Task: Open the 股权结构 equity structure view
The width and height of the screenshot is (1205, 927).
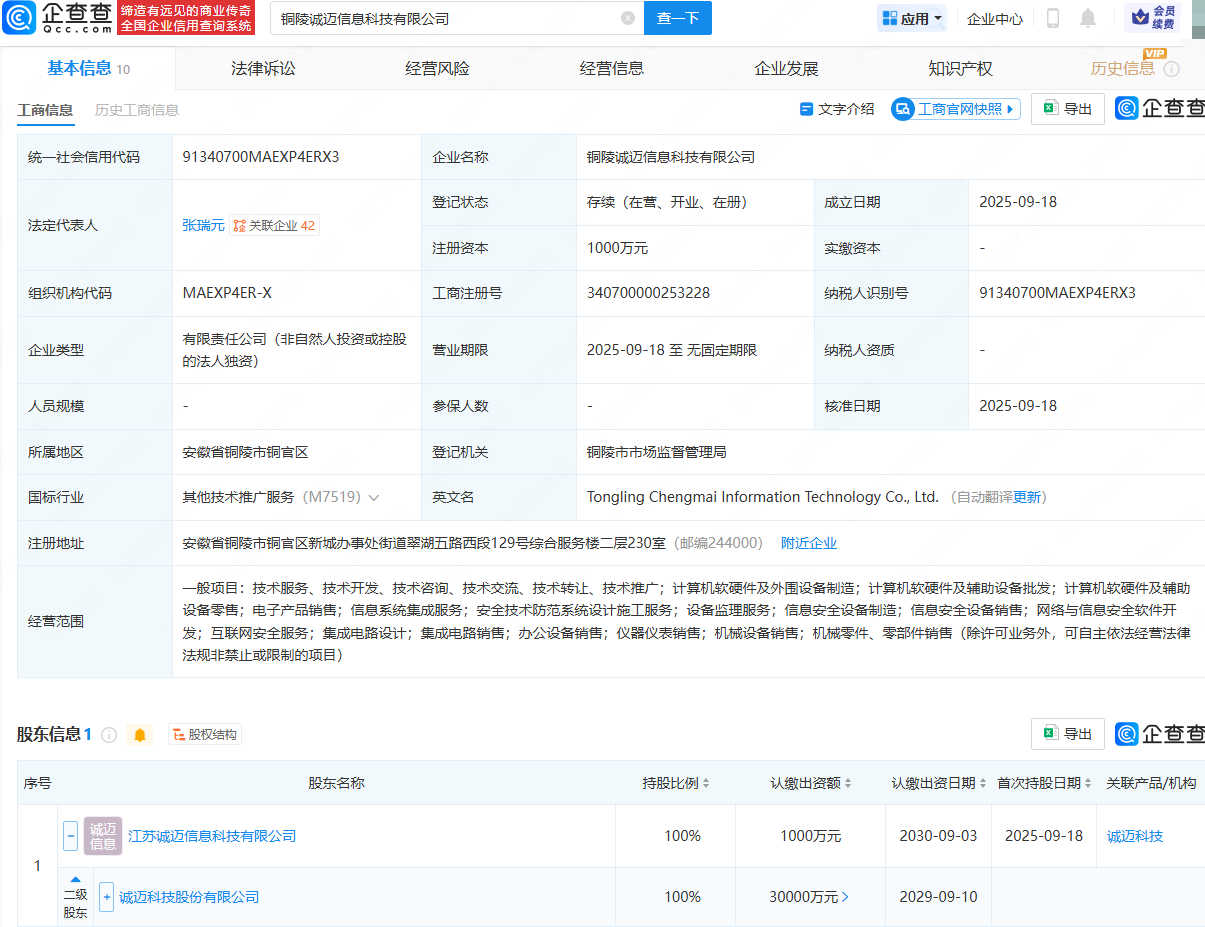Action: coord(205,735)
